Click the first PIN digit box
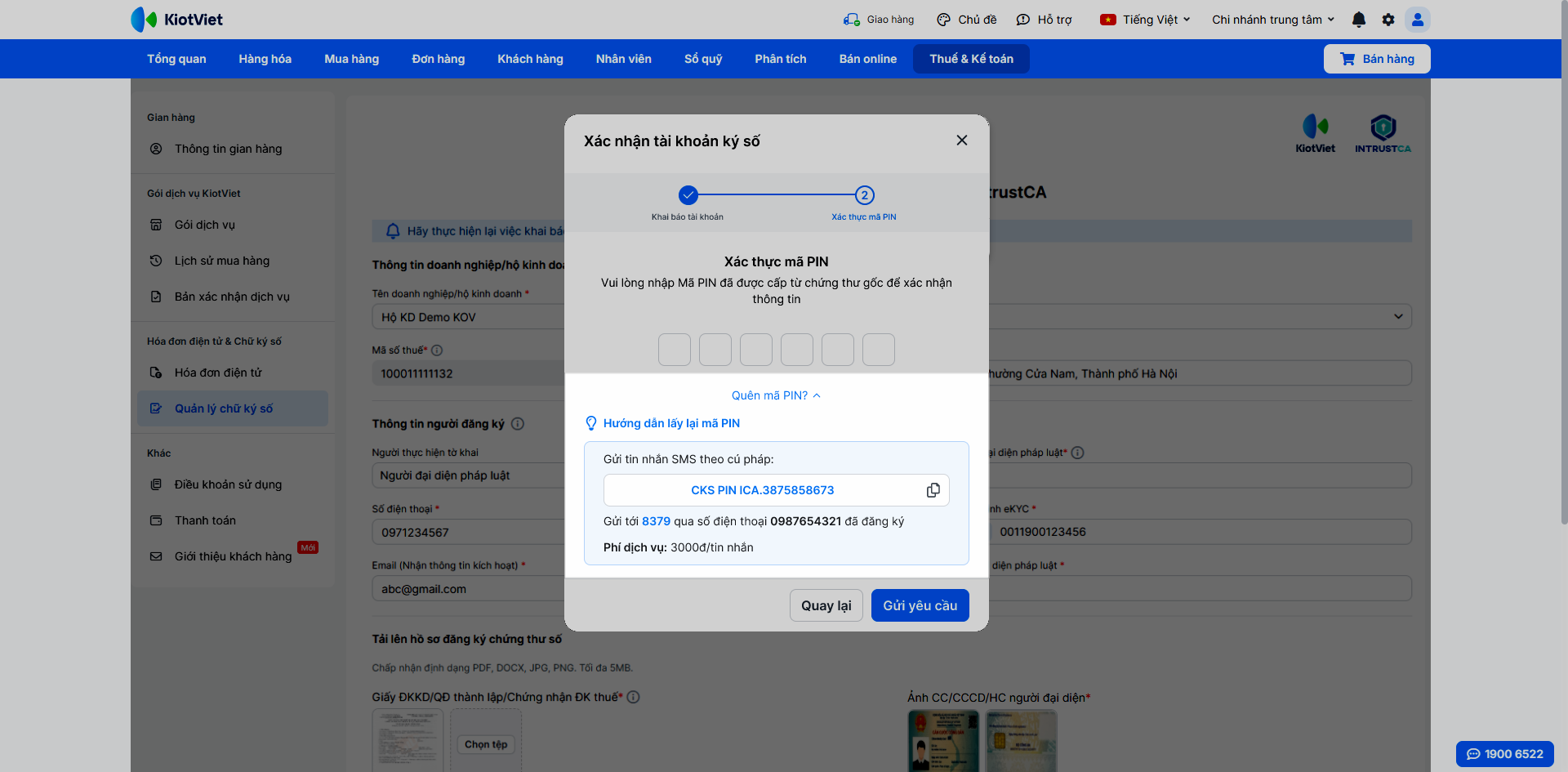The height and width of the screenshot is (772, 1568). pos(675,350)
